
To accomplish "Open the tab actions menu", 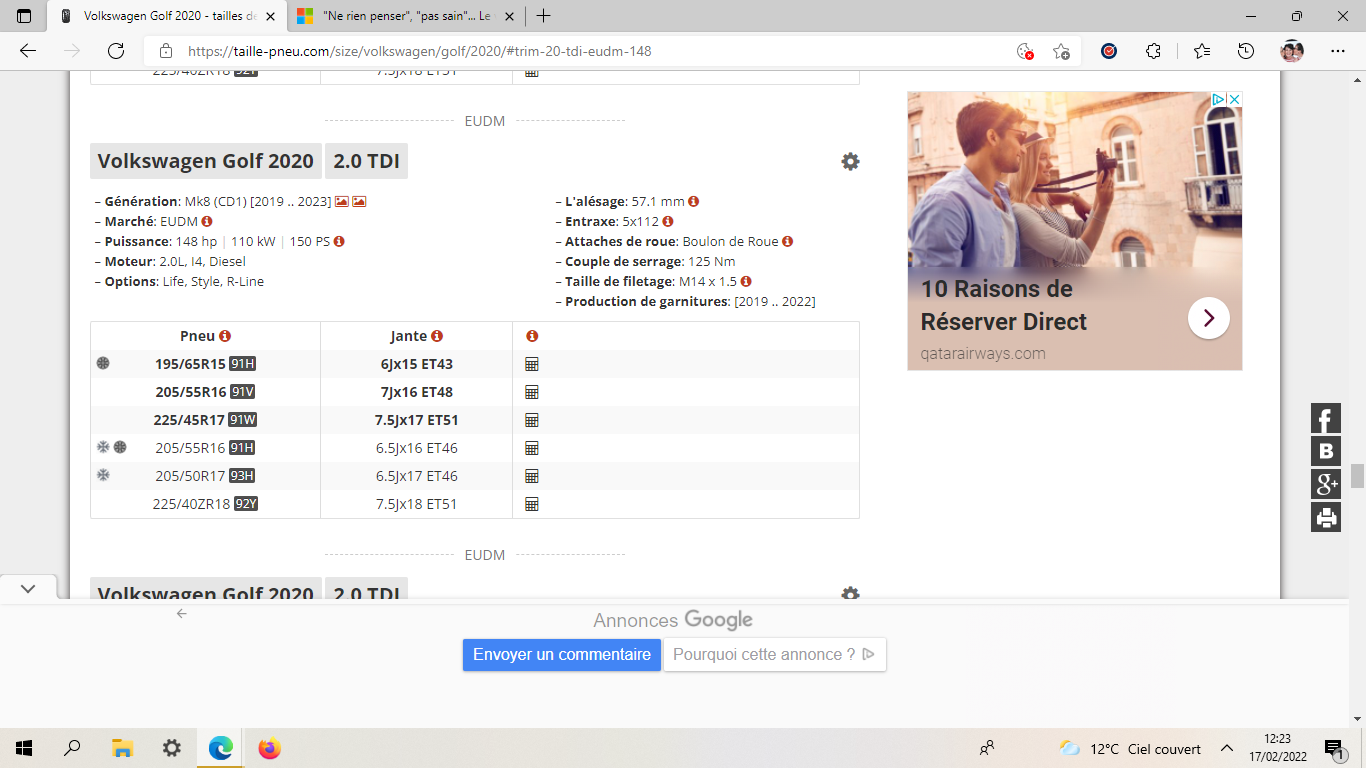I will click(x=24, y=16).
